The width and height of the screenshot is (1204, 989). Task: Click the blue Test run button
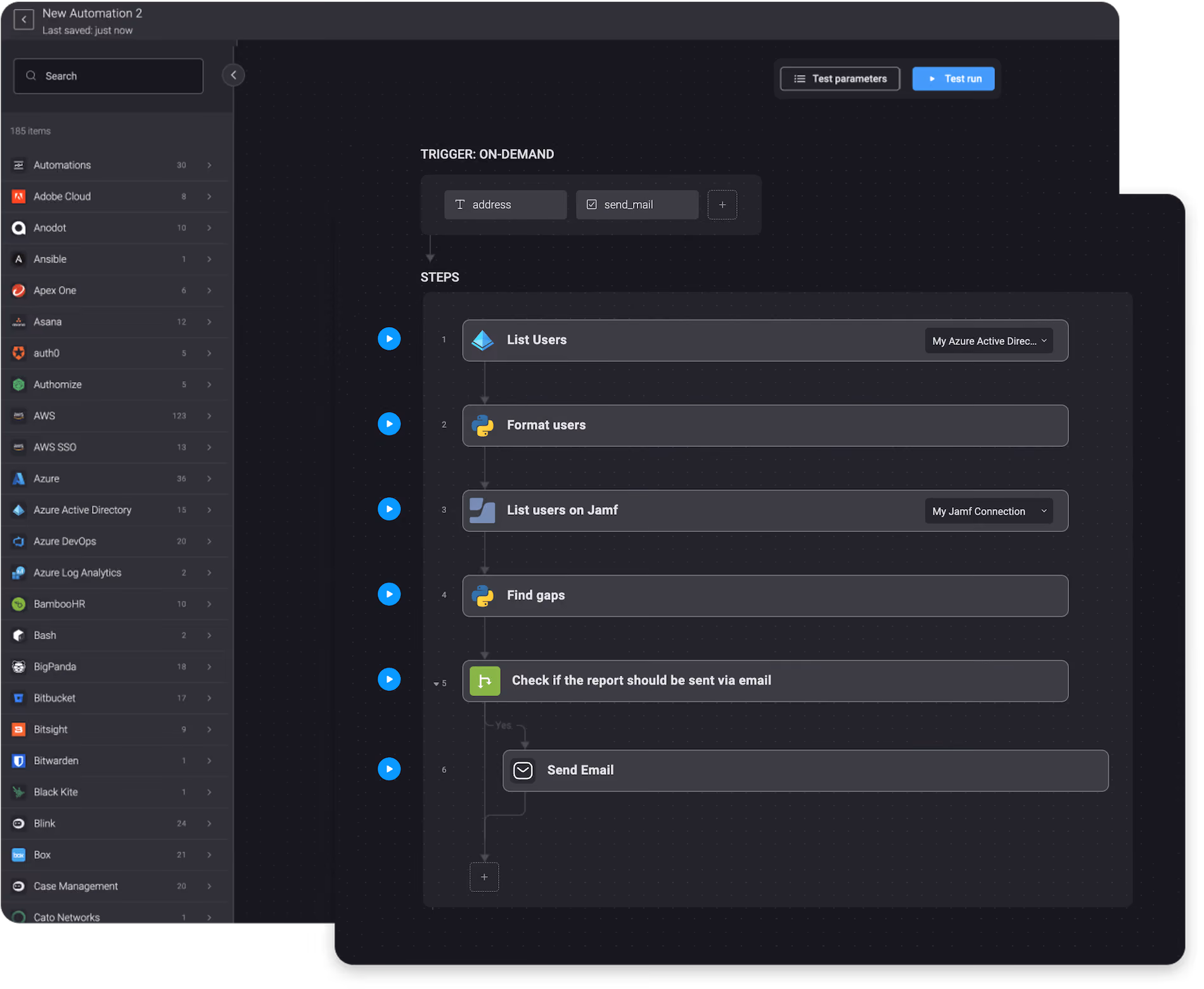(953, 79)
